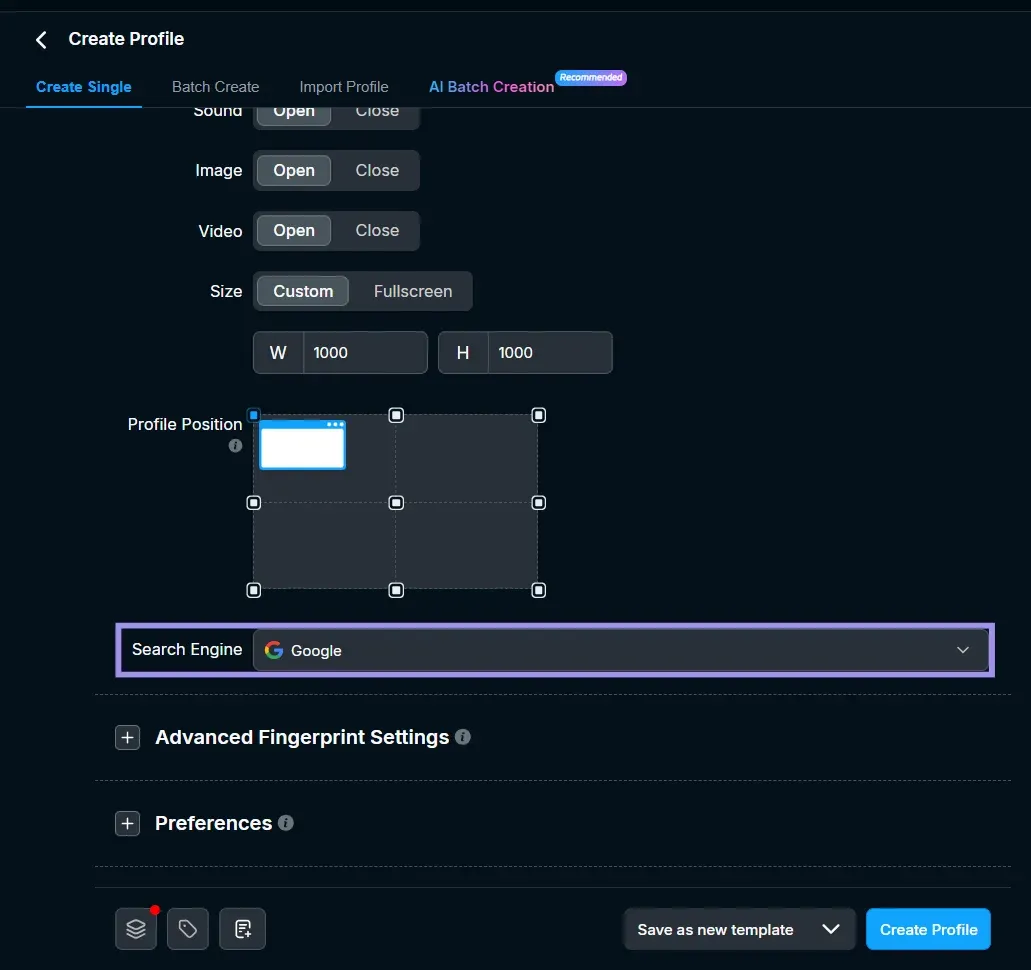Open the layers stack icon in bottom toolbar
The width and height of the screenshot is (1031, 970).
tap(136, 929)
